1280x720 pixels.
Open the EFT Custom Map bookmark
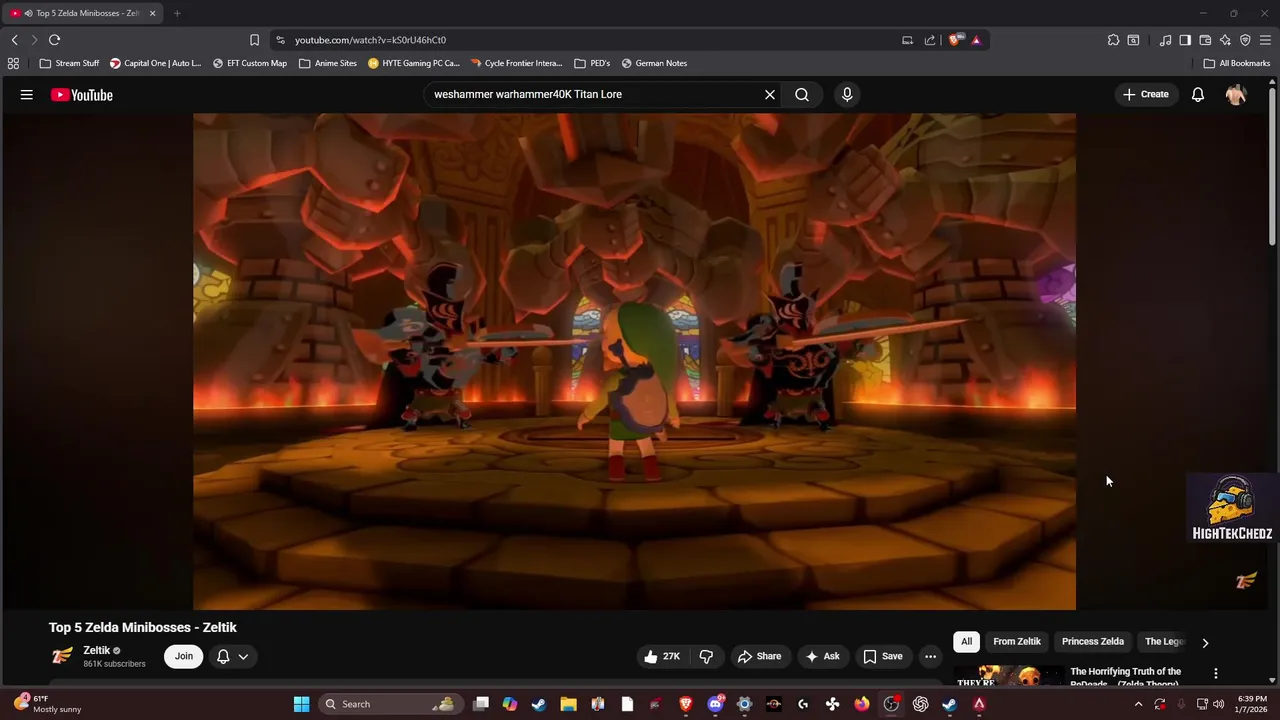pyautogui.click(x=250, y=63)
